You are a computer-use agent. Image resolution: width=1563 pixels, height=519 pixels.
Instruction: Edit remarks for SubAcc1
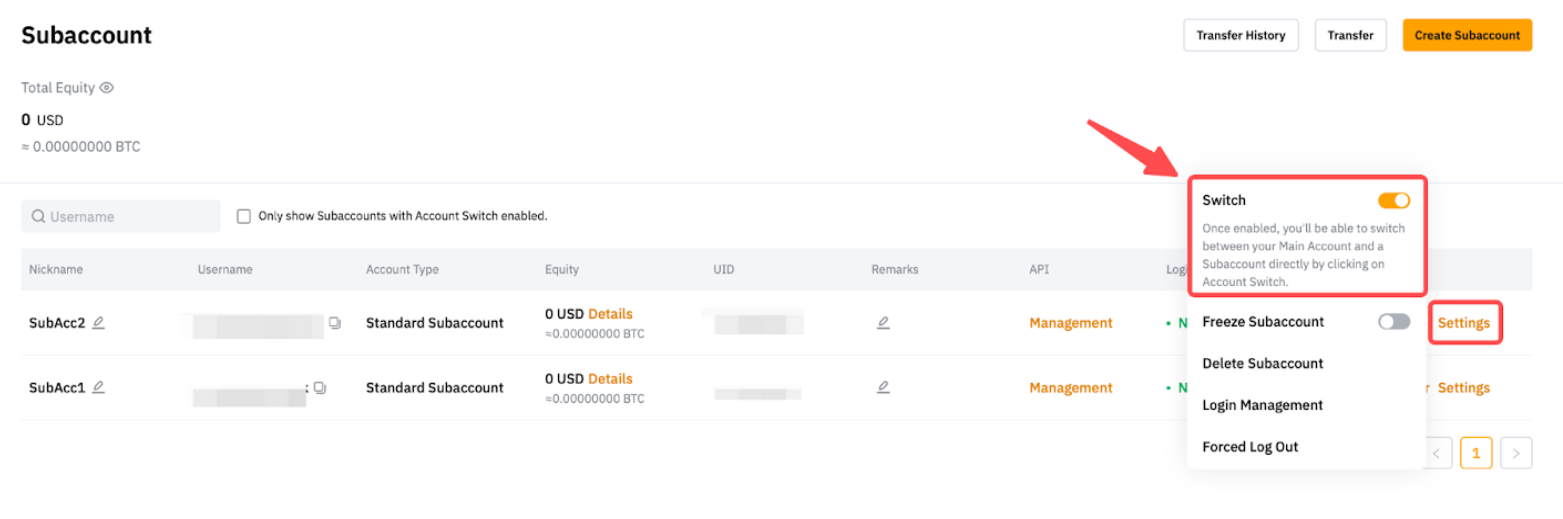tap(883, 387)
